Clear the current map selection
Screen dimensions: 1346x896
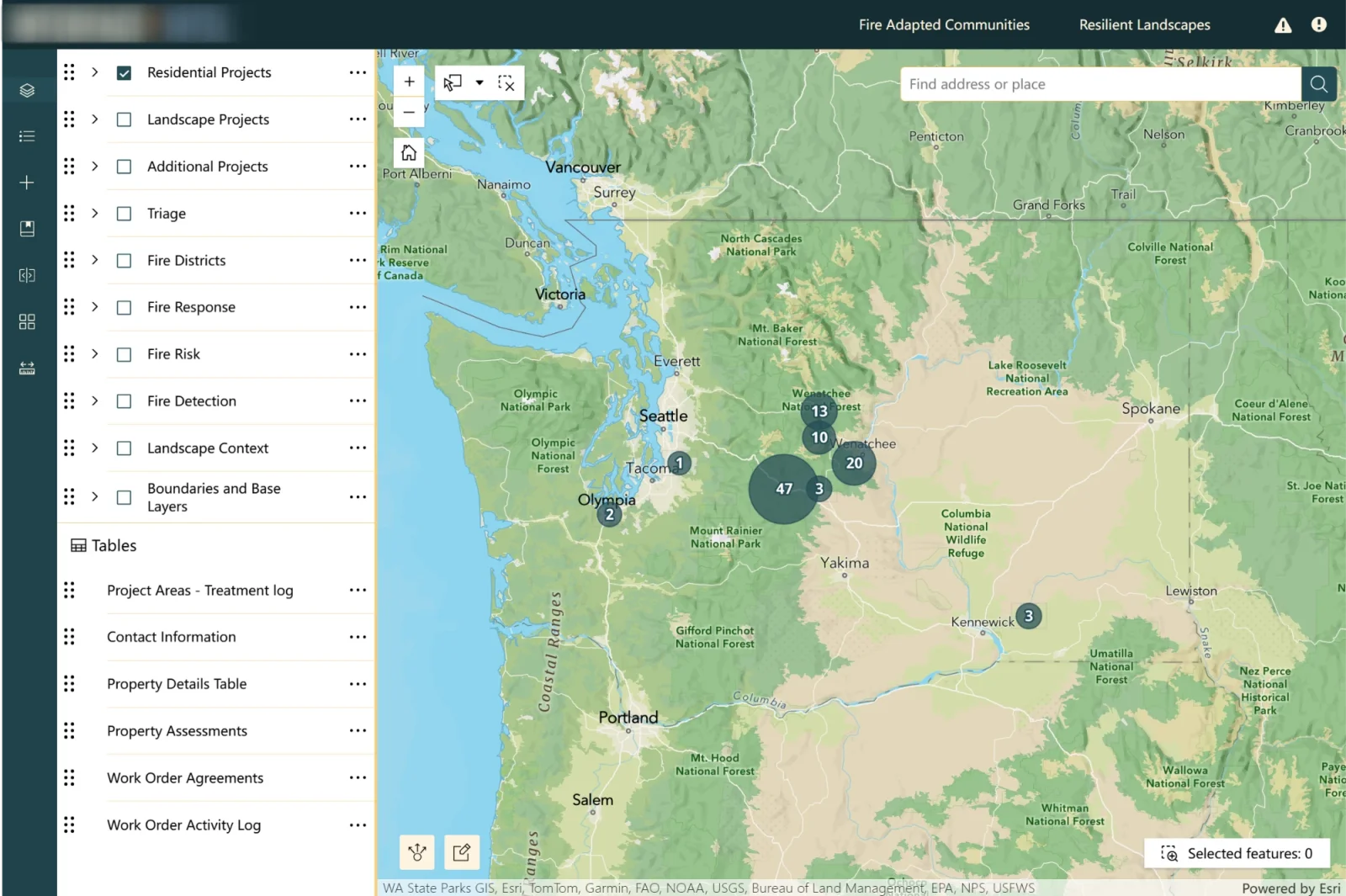tap(506, 82)
